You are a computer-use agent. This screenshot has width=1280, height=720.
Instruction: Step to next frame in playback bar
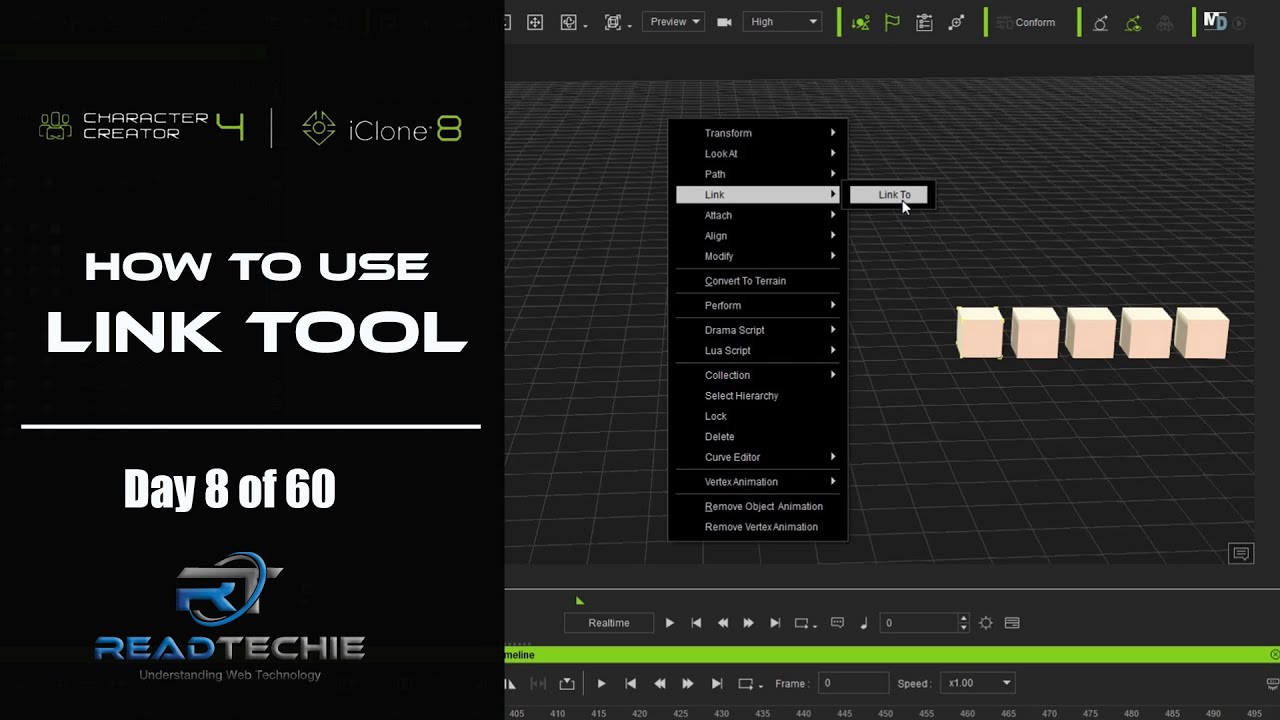748,623
